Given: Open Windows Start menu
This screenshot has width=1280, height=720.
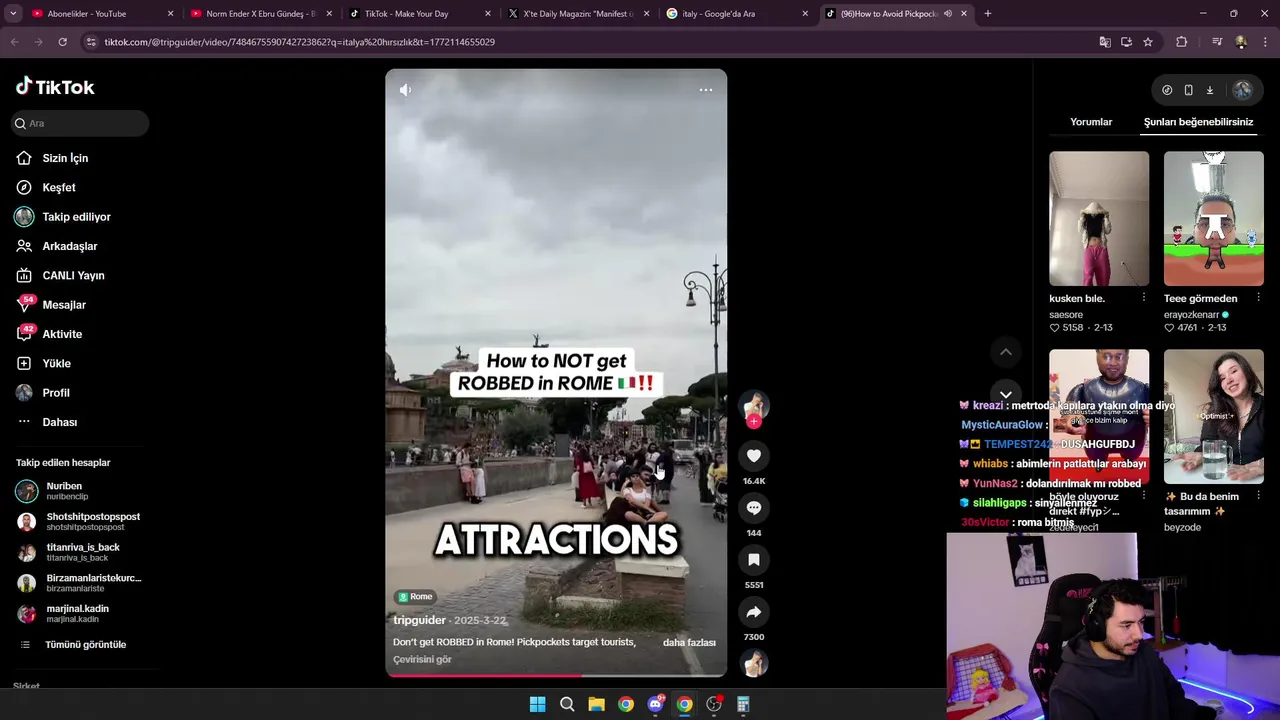Looking at the screenshot, I should pyautogui.click(x=537, y=704).
